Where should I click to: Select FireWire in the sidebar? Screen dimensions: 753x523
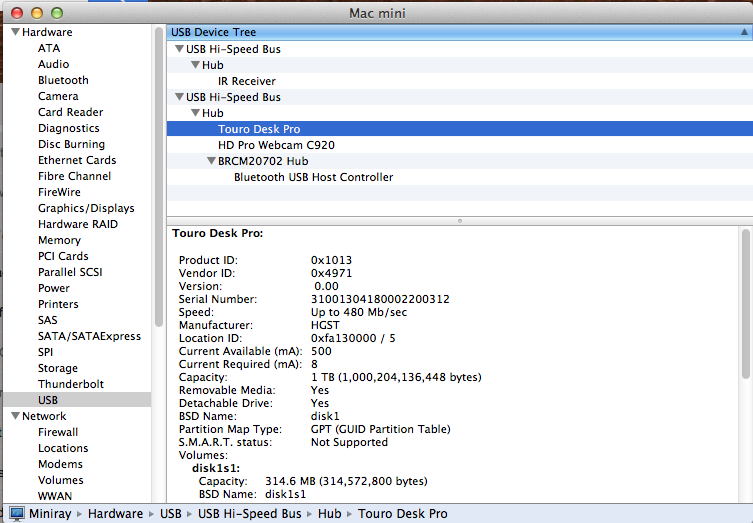click(x=59, y=192)
